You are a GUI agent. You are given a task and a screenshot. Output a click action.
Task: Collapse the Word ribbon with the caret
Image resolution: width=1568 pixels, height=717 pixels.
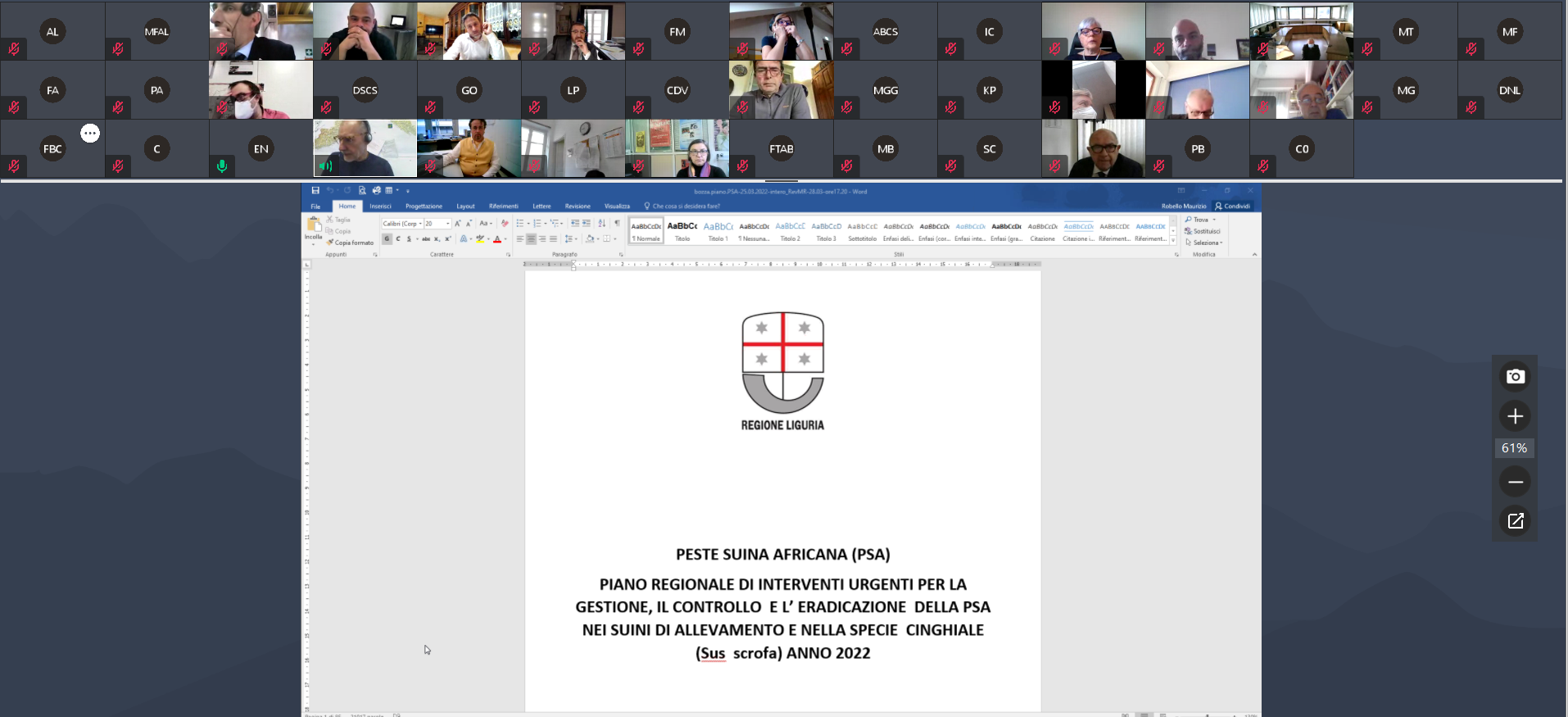pyautogui.click(x=1255, y=254)
